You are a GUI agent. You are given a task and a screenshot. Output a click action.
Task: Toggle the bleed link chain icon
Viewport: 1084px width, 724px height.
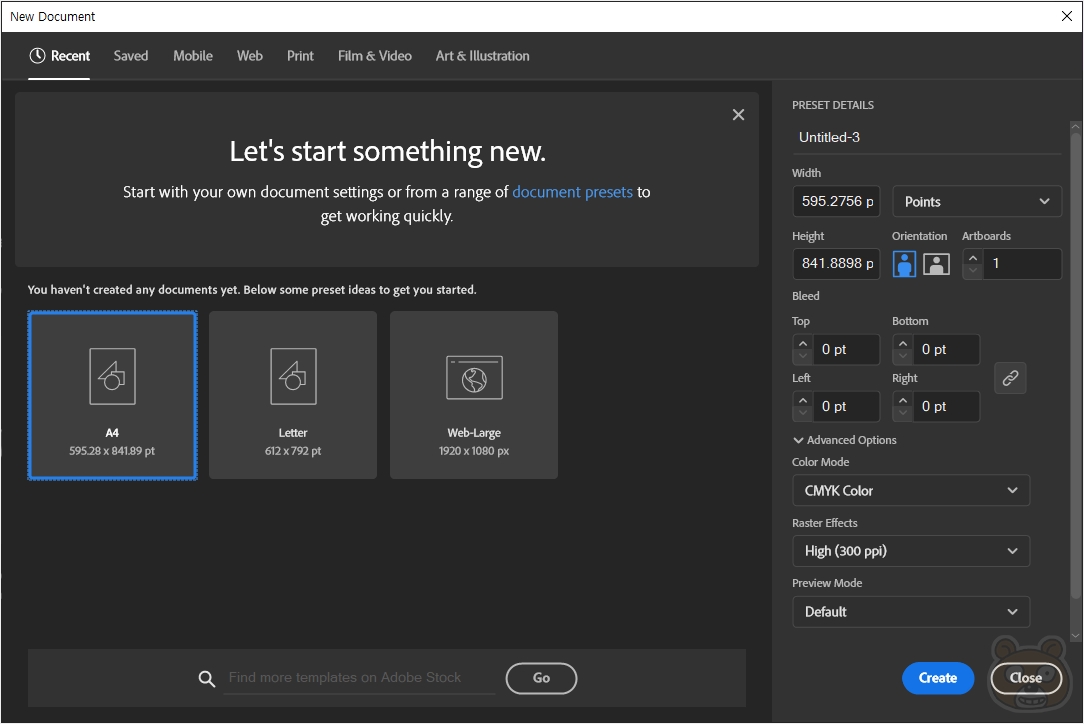click(x=1010, y=378)
